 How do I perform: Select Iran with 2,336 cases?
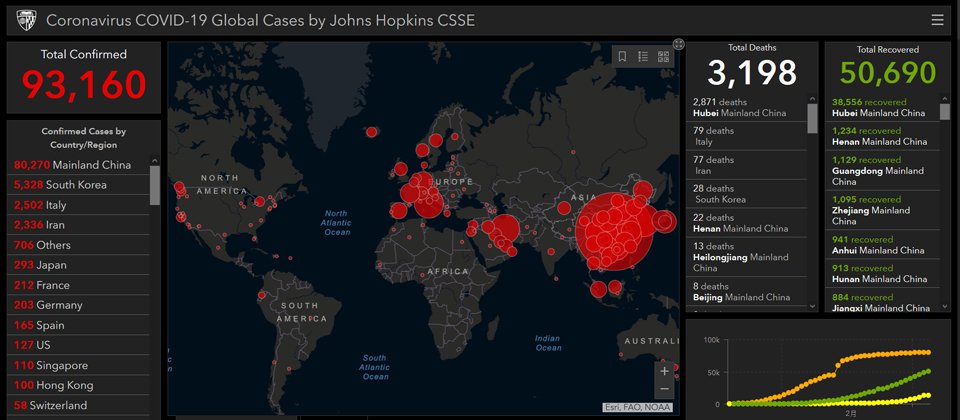78,225
